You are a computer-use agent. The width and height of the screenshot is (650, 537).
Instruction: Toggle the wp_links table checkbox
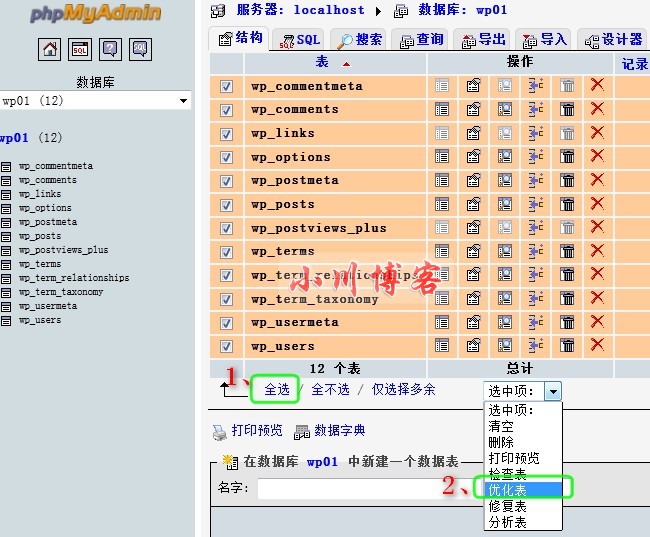(x=226, y=134)
